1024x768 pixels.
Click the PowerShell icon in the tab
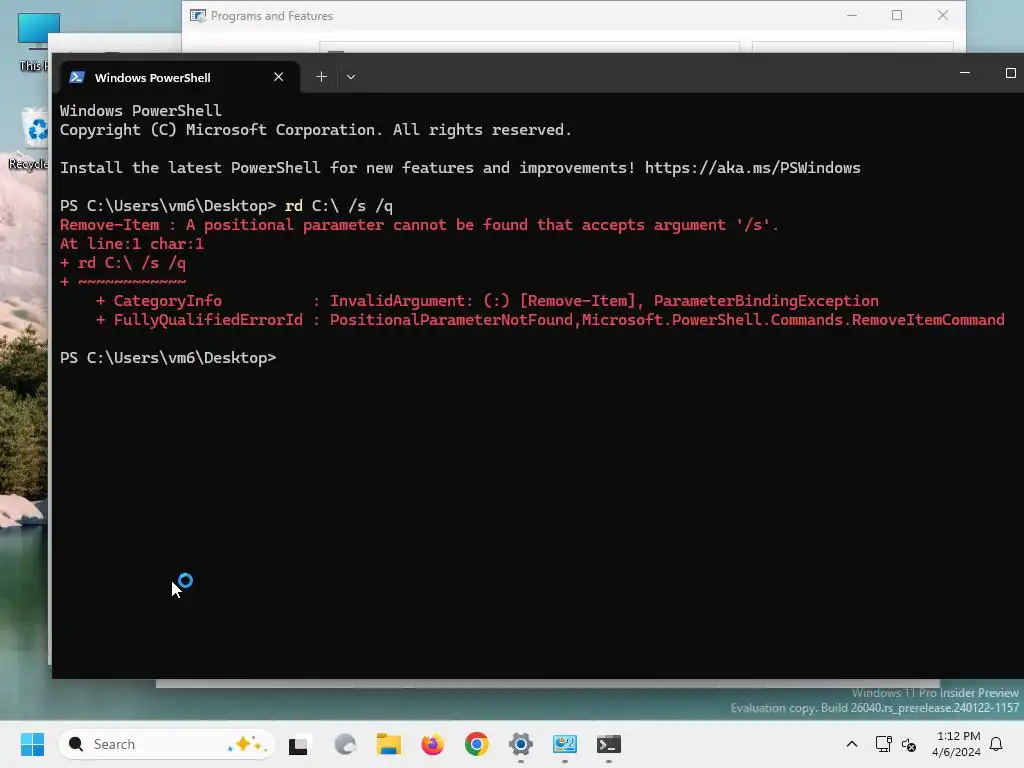tap(77, 77)
